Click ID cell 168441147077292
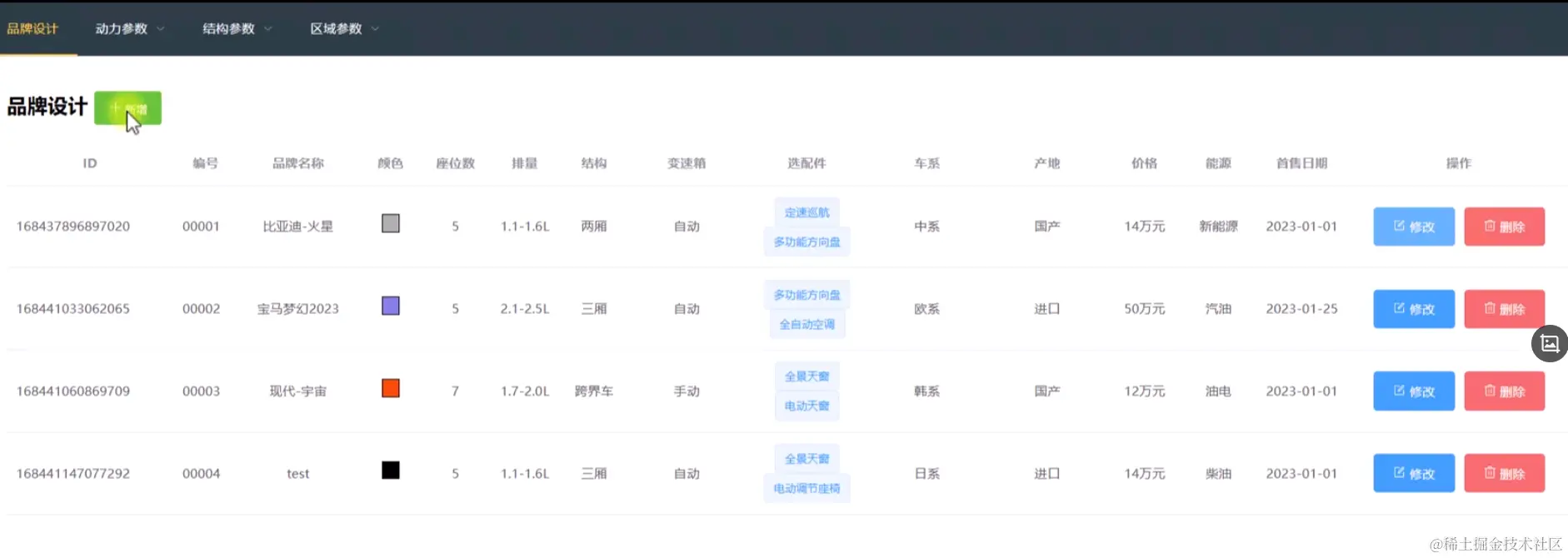This screenshot has width=1568, height=558. [73, 474]
